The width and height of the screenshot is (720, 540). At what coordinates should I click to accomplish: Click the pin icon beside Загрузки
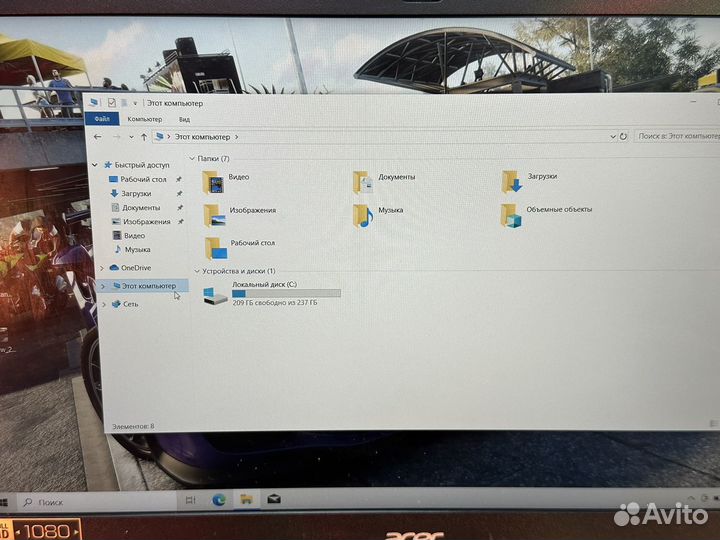tap(179, 193)
